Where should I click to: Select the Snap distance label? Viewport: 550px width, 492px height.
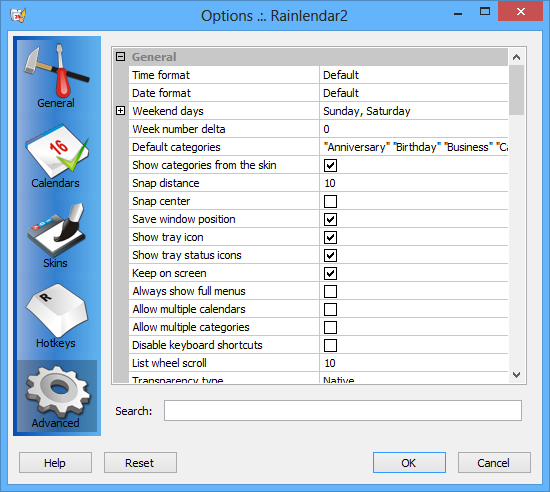coord(166,183)
